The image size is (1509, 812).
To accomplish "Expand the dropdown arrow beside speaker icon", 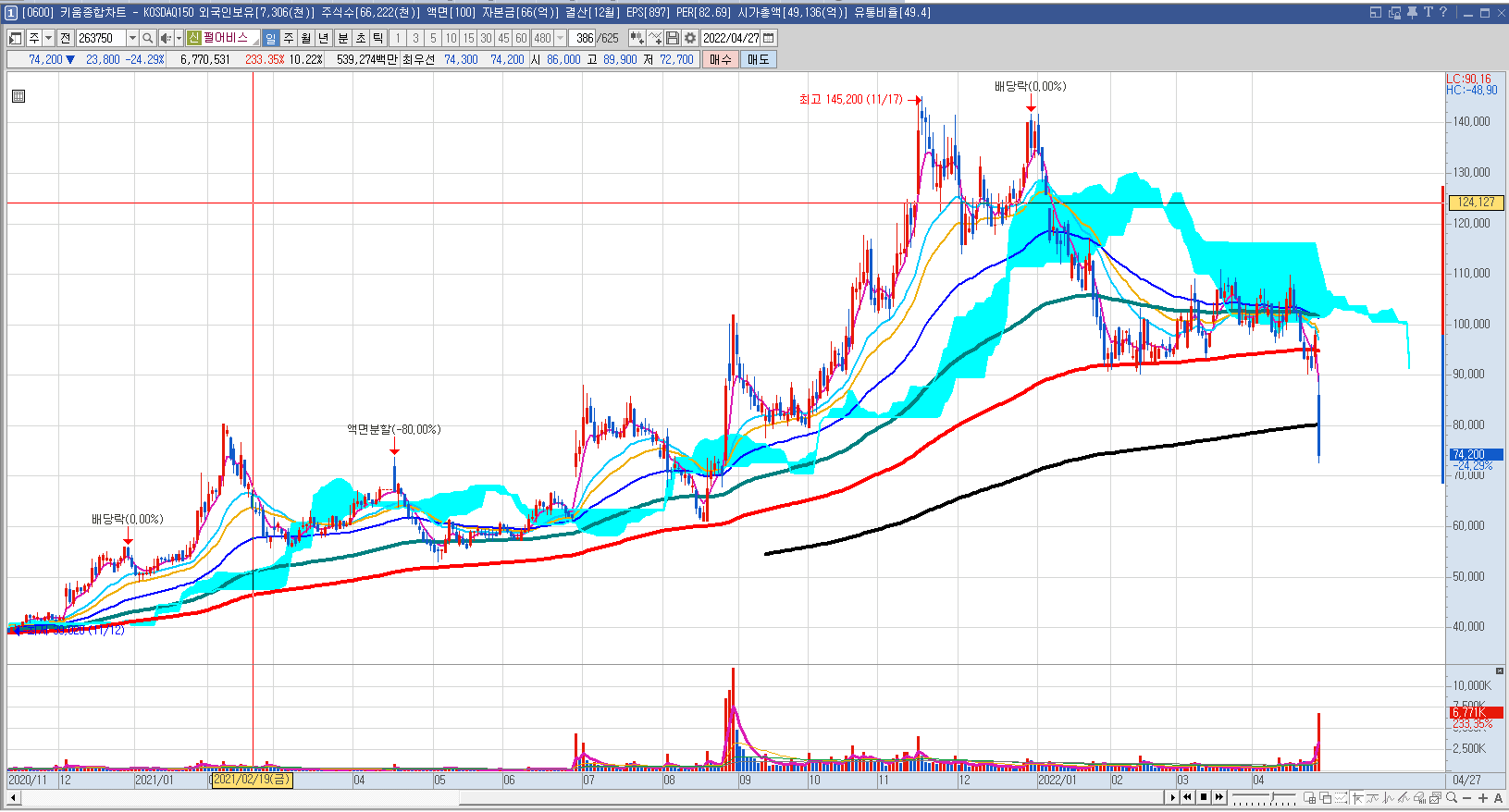I will [179, 38].
